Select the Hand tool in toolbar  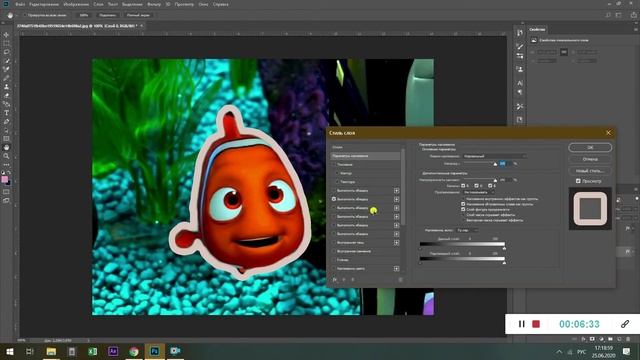coord(7,147)
